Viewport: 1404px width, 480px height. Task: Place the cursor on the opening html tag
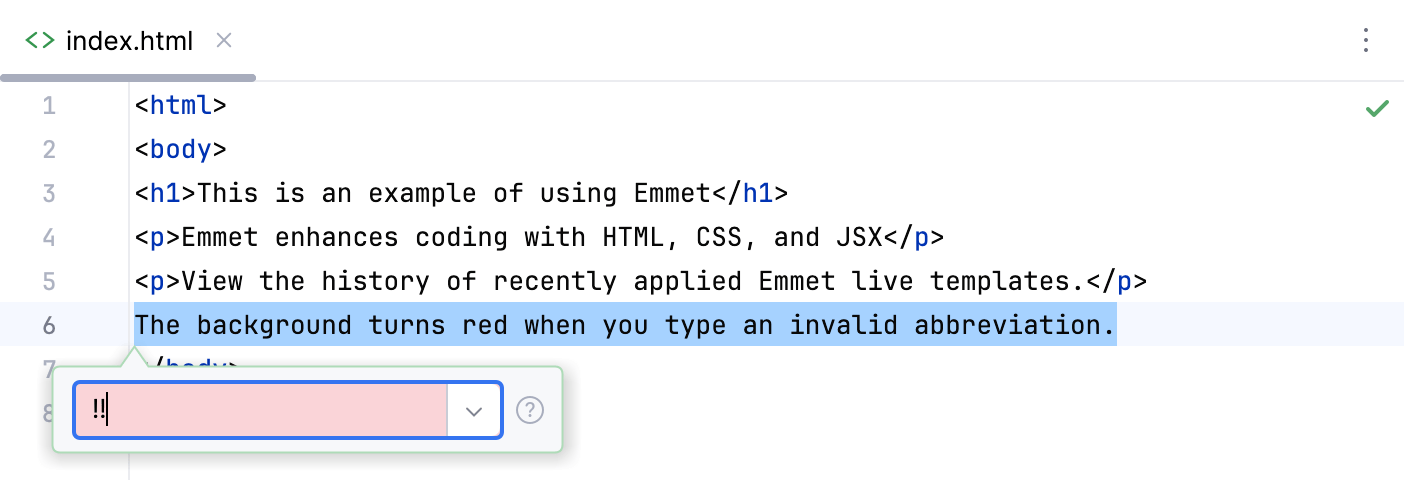181,105
